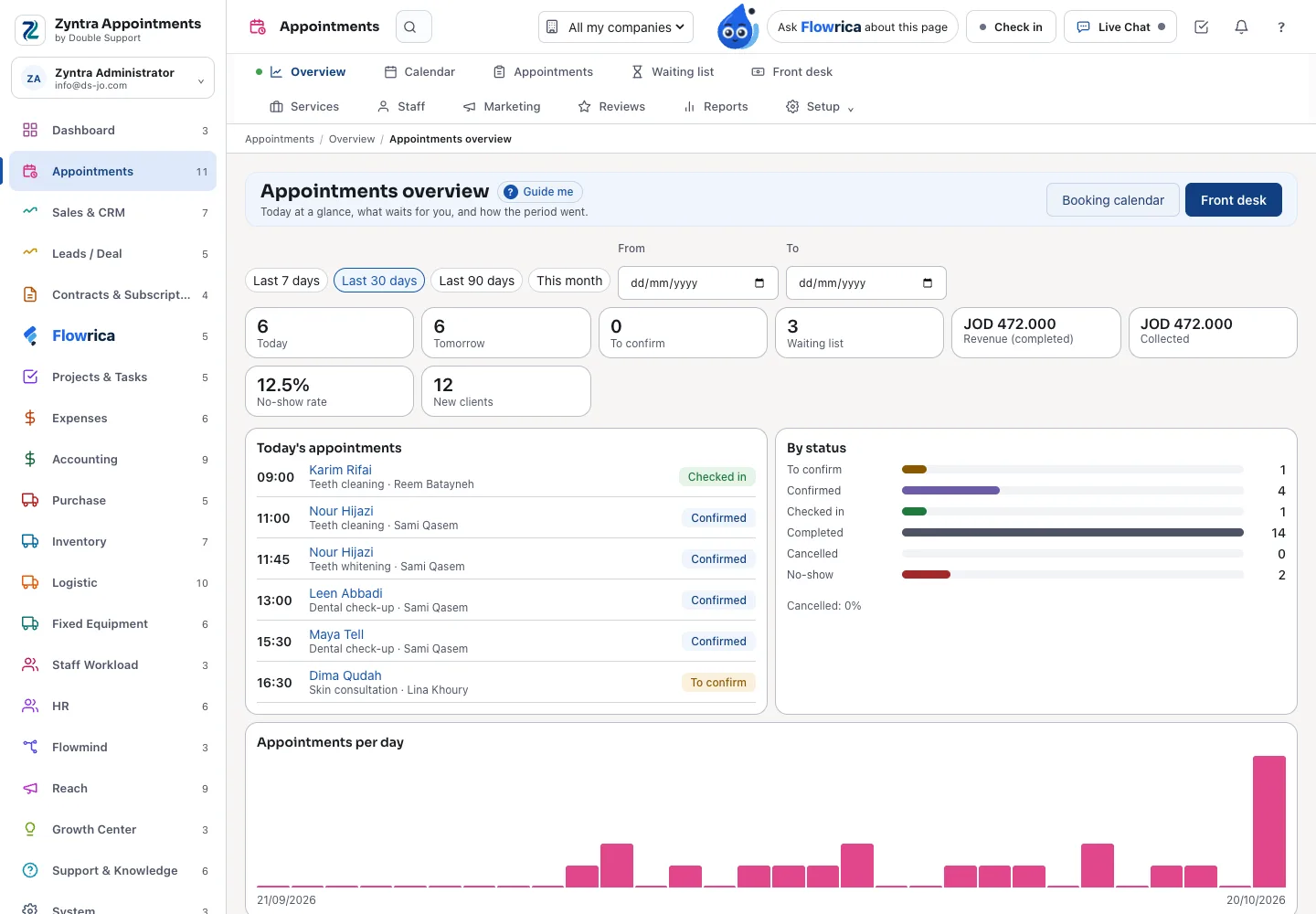Open Projects & Tasks module
Viewport: 1316px width, 914px height.
pos(113,377)
